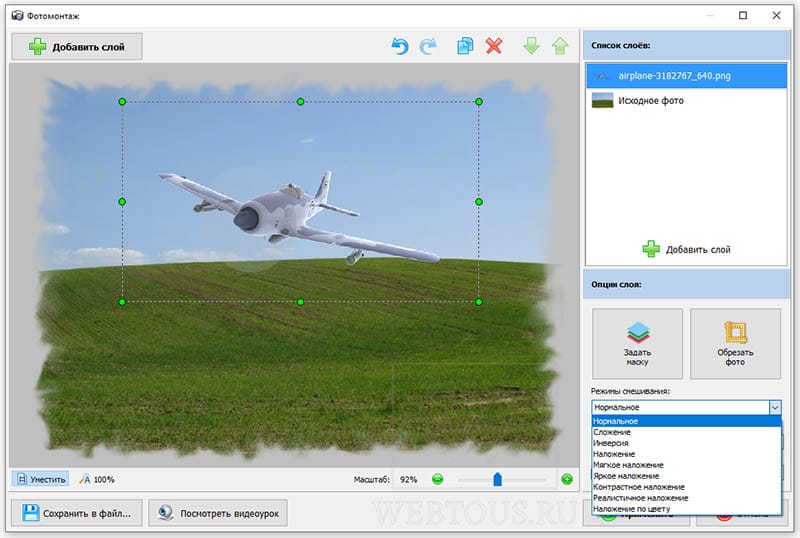The height and width of the screenshot is (538, 800).
Task: Set zoom to 100% actual size
Action: coord(96,479)
